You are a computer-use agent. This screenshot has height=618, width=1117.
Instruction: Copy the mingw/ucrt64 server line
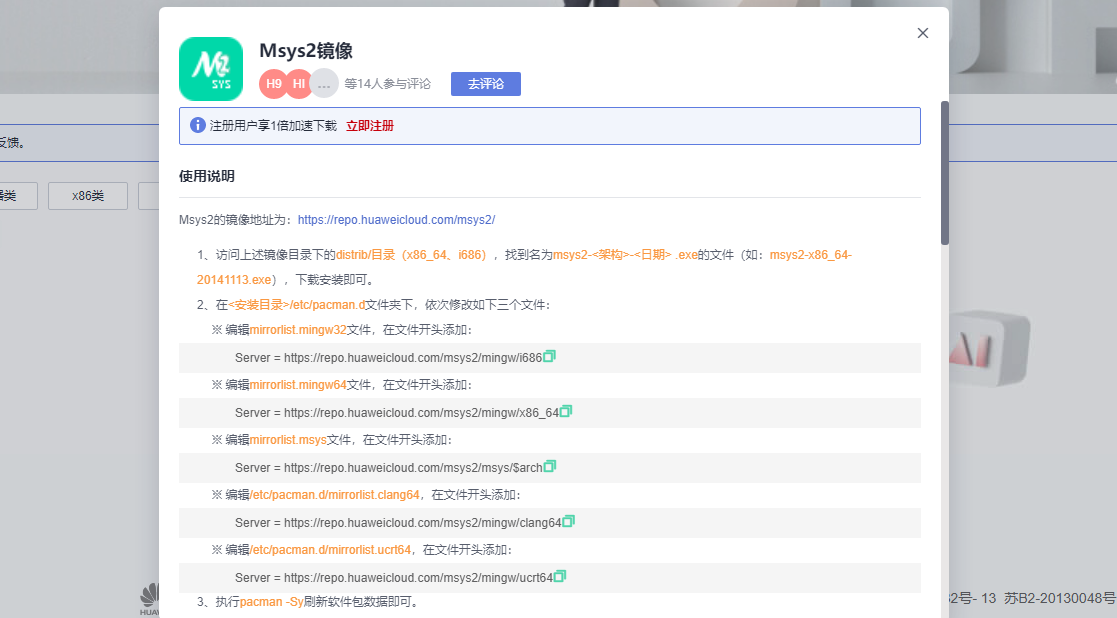[560, 576]
